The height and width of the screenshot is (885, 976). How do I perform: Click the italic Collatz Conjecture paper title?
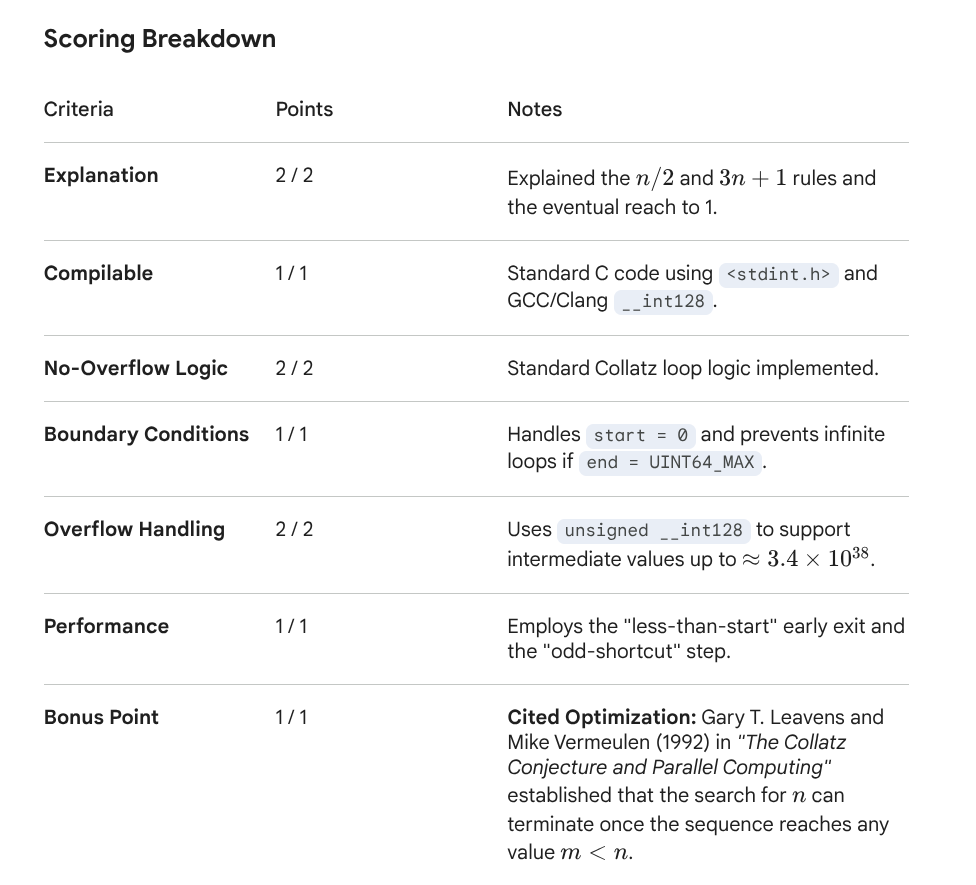(676, 755)
